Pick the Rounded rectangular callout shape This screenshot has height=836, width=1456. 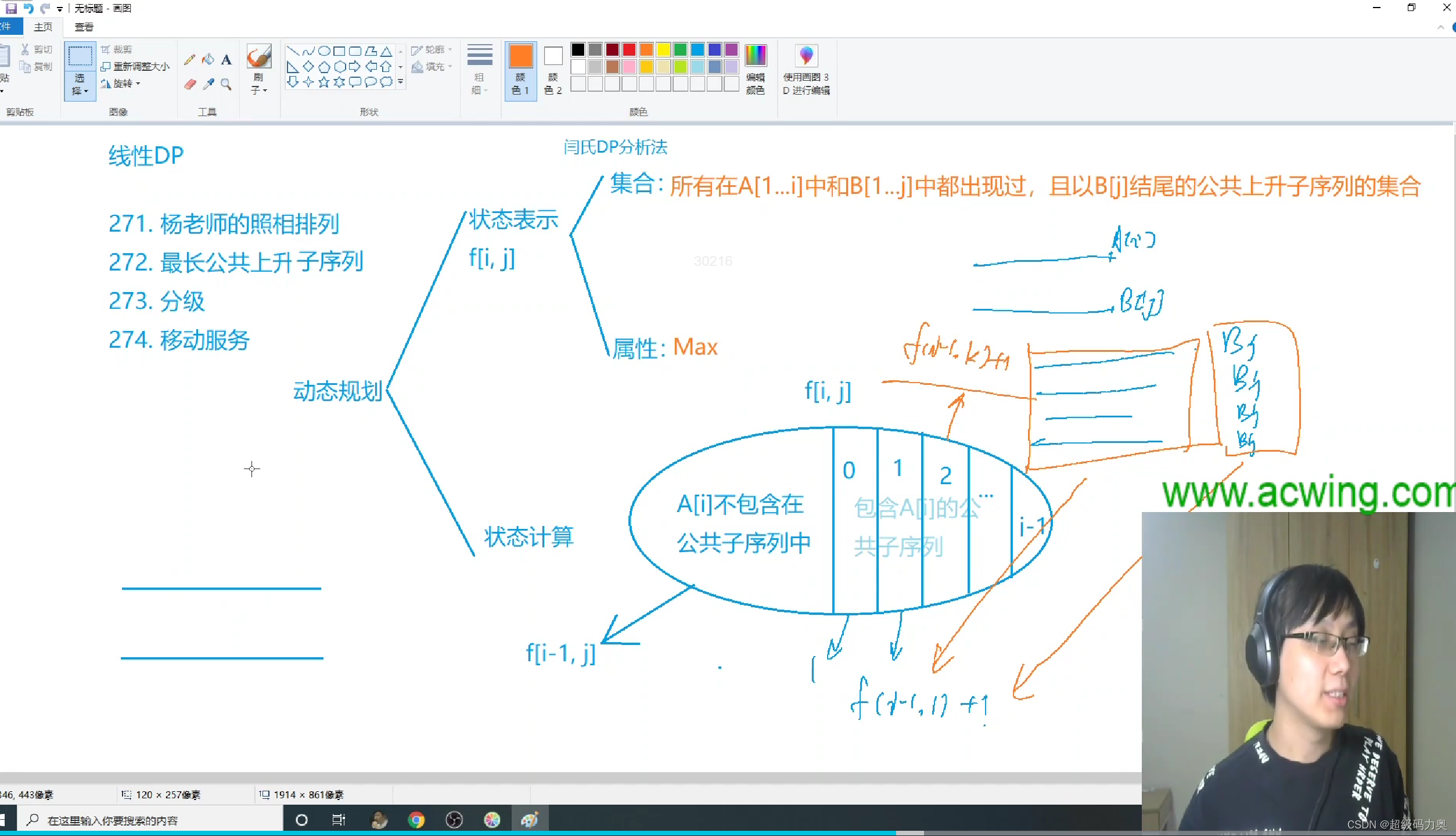(355, 82)
